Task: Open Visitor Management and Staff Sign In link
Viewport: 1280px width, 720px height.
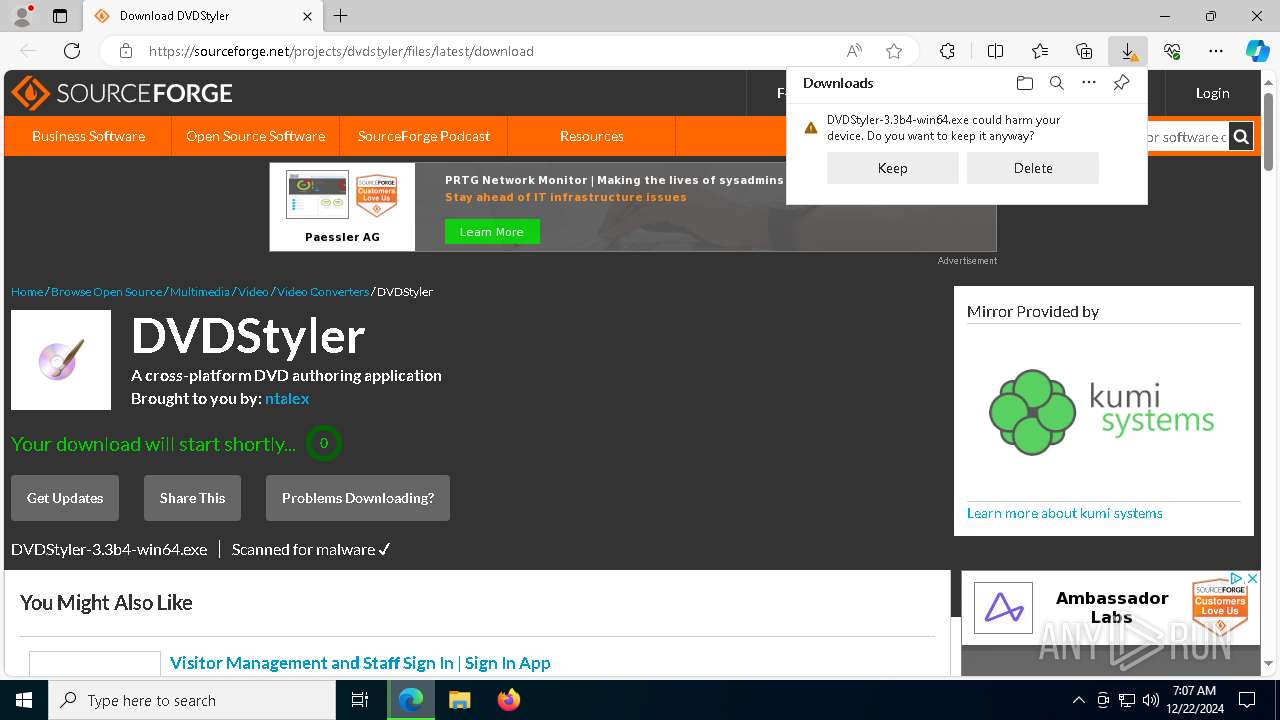Action: 360,663
